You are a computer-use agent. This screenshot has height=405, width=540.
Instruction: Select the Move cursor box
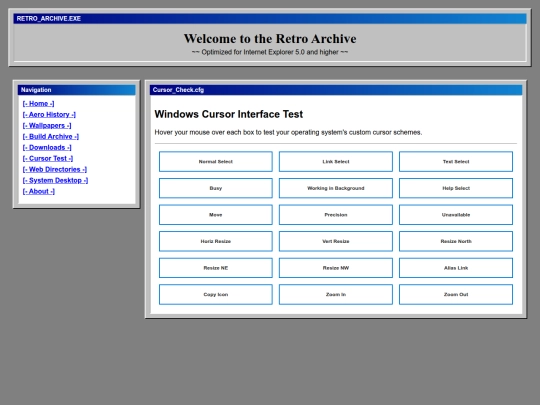tap(216, 215)
